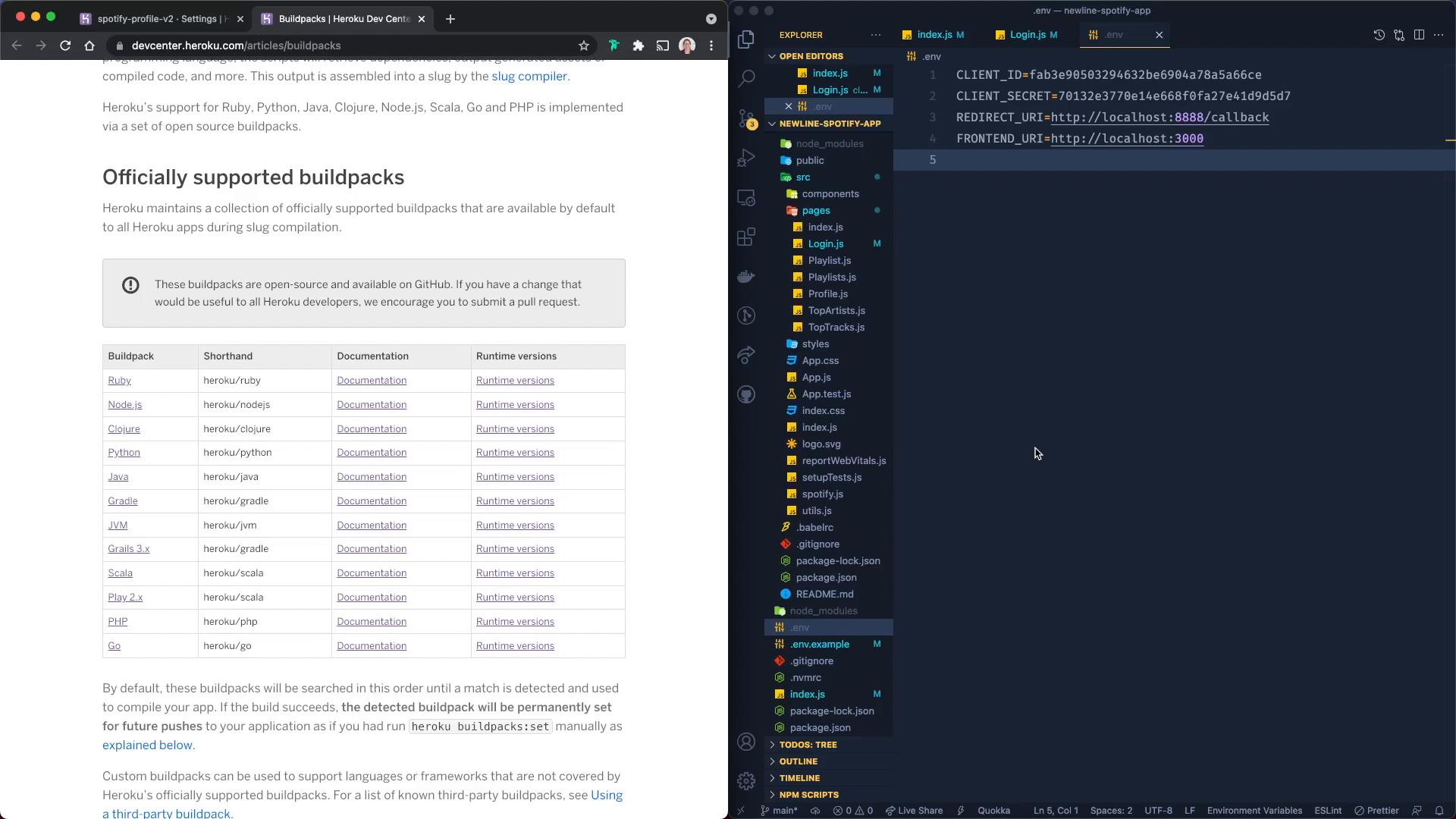Open notifications bell in VS Code status bar
Viewport: 1456px width, 819px height.
(x=1439, y=811)
